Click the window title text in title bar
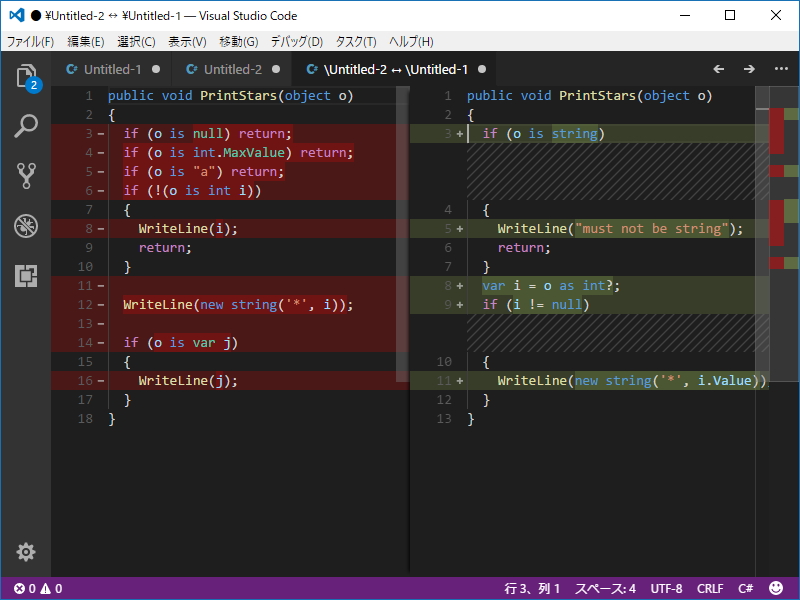This screenshot has height=600, width=800. click(171, 16)
